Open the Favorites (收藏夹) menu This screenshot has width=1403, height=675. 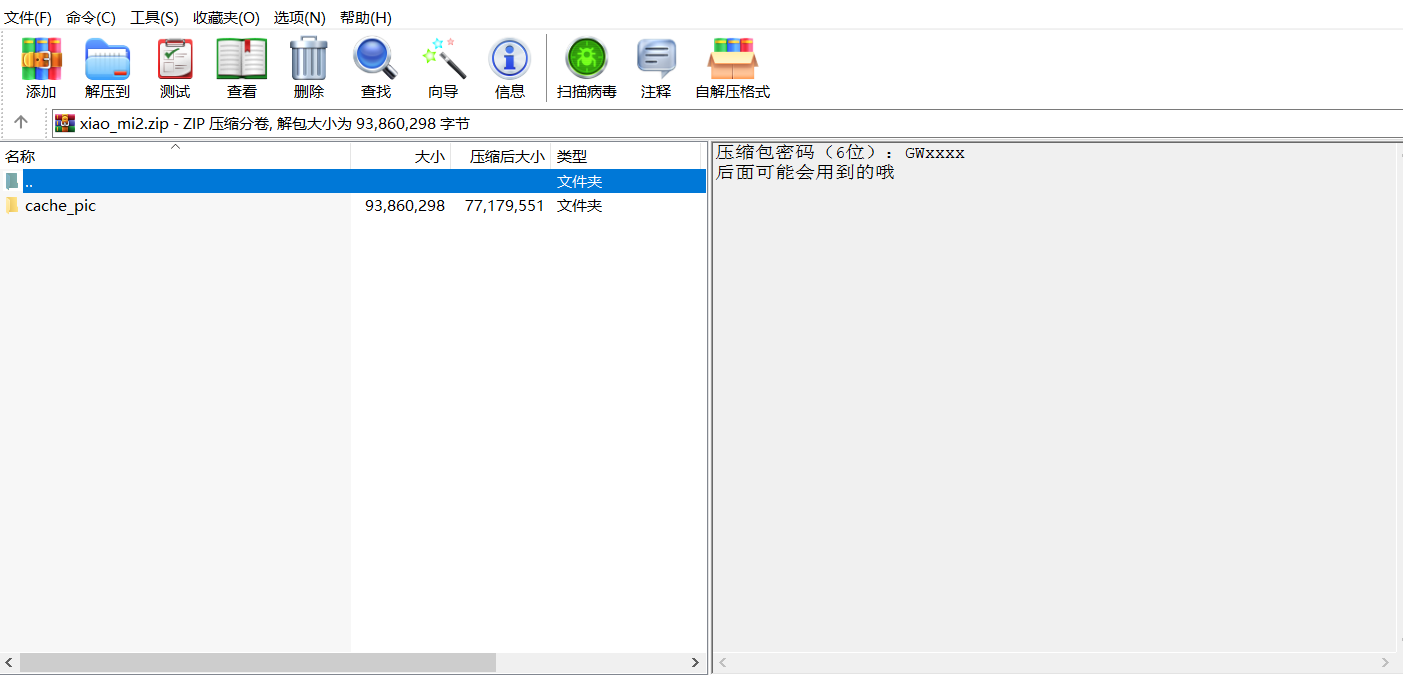click(x=226, y=18)
